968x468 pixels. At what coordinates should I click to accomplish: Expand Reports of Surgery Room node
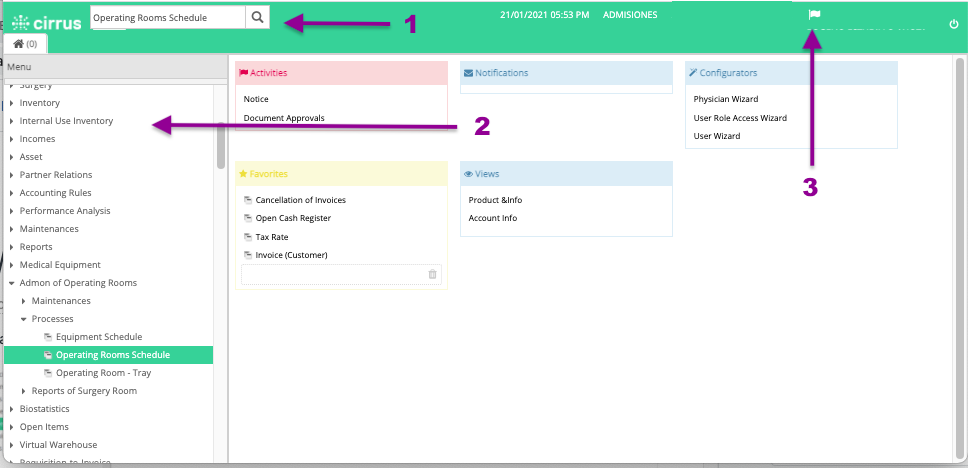[x=24, y=391]
